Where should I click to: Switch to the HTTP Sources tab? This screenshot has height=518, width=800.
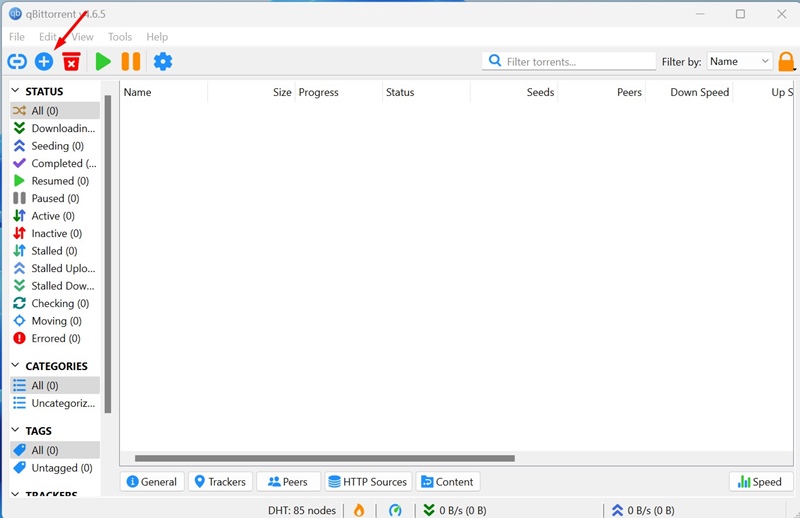(x=368, y=482)
